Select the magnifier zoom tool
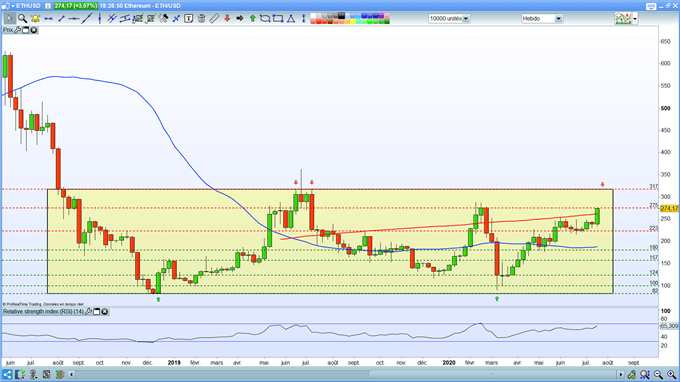 [22, 18]
